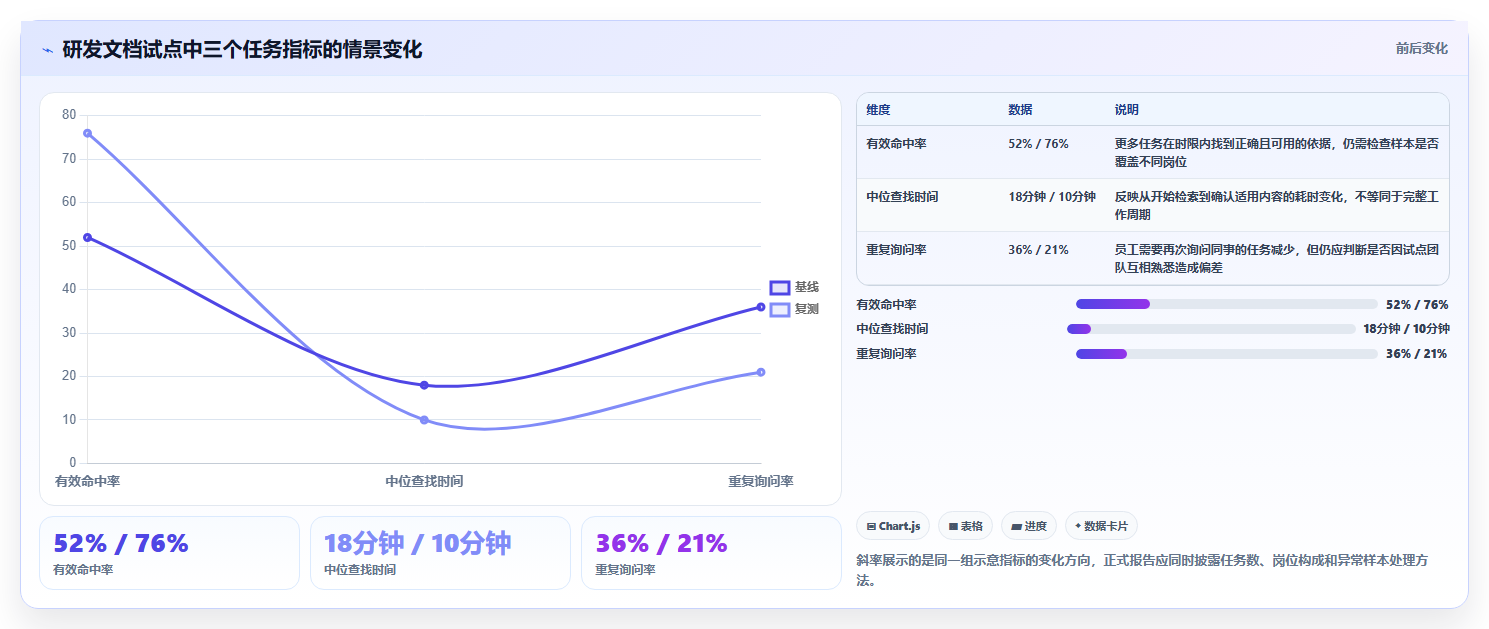Click the 基线 point at 中位查找时间 (18)

click(424, 385)
